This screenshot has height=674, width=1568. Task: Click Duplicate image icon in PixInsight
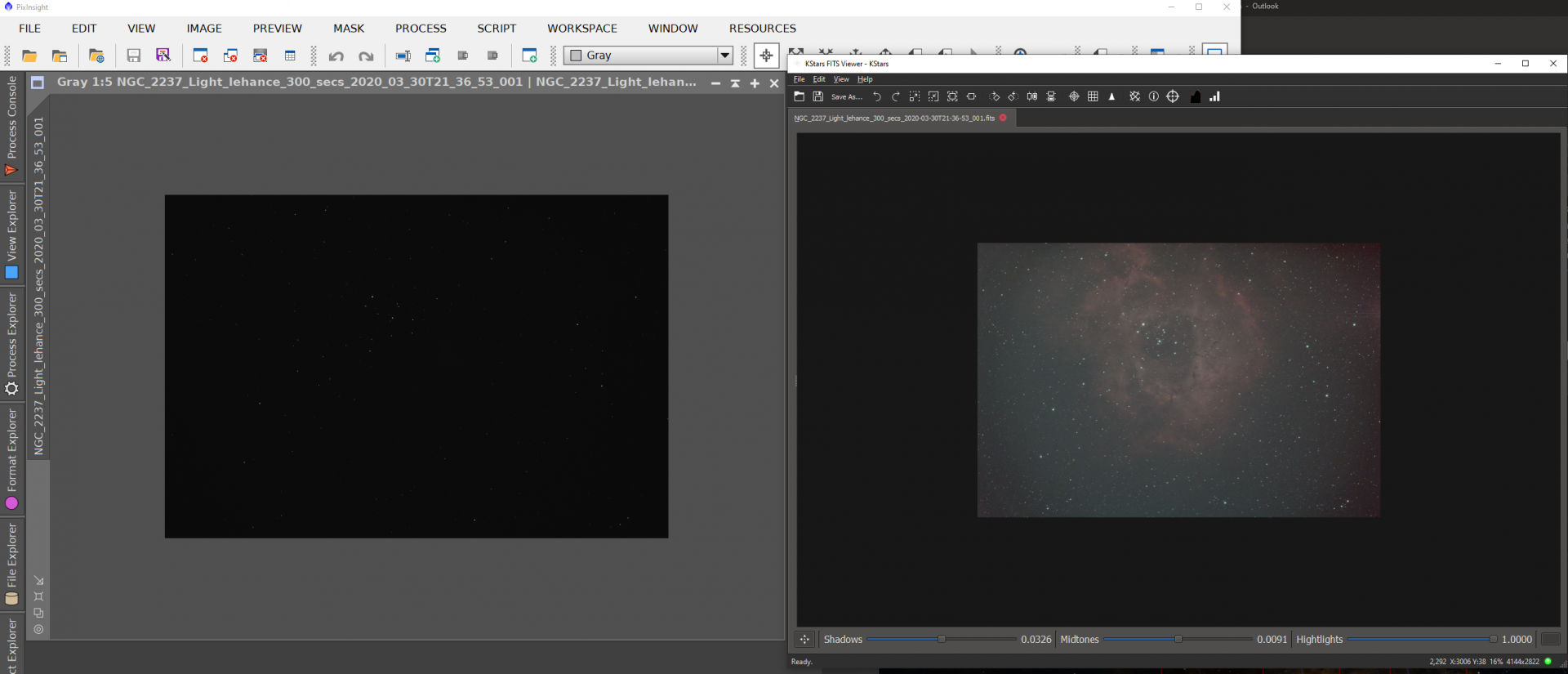click(433, 56)
